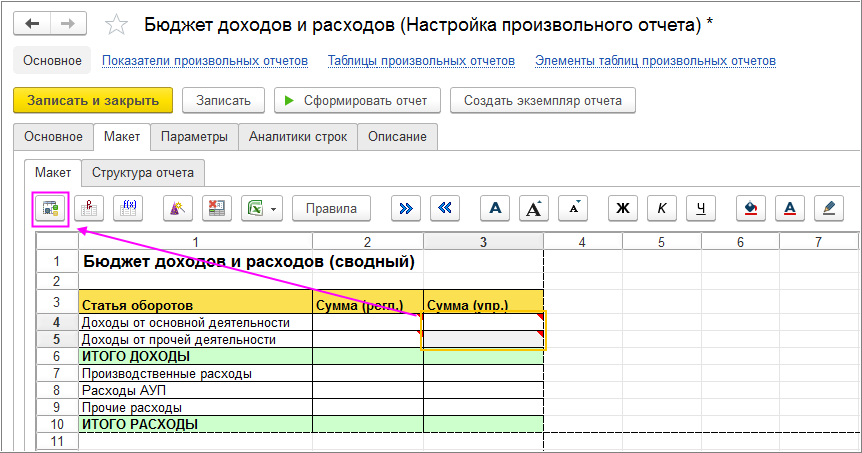862x453 pixels.
Task: Click the f(x) formula icon
Action: click(128, 208)
